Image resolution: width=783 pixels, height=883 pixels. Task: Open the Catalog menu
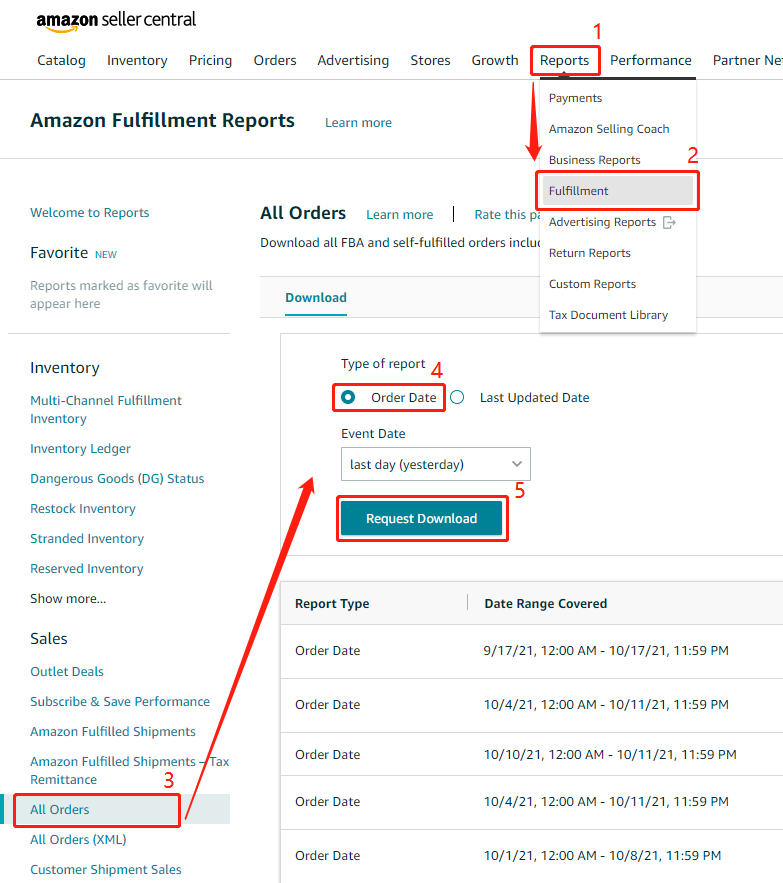(61, 60)
